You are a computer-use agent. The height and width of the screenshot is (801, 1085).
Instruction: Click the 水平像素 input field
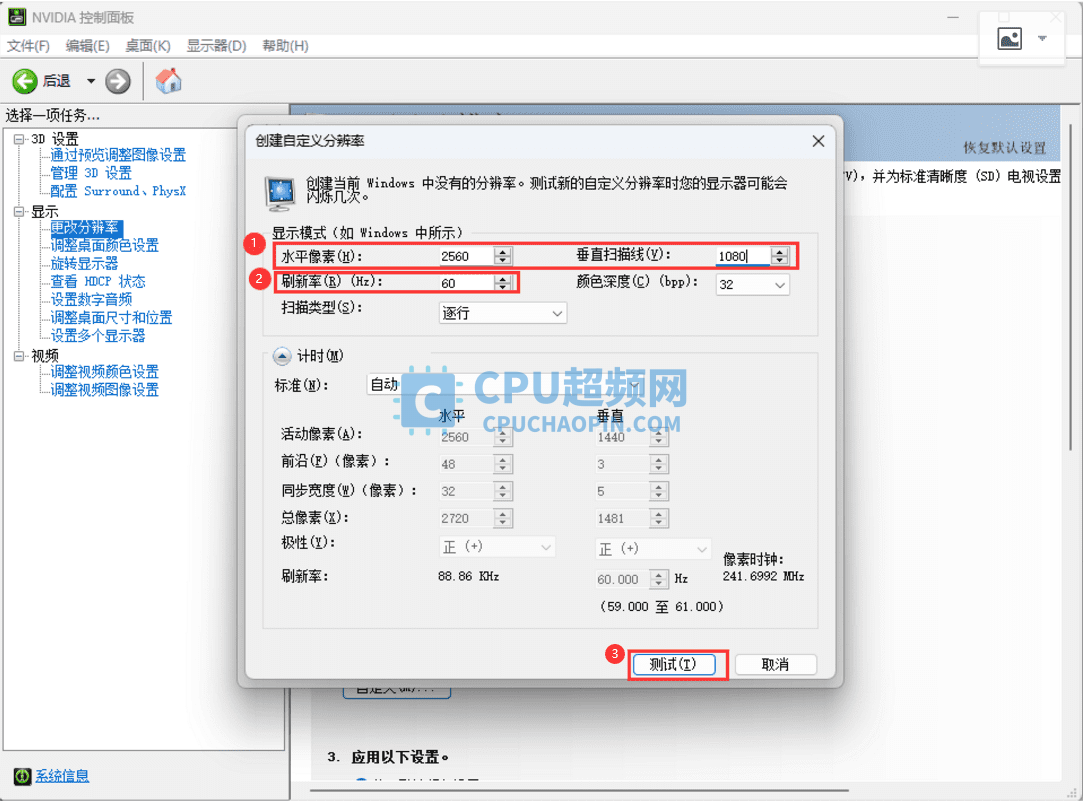click(x=466, y=256)
